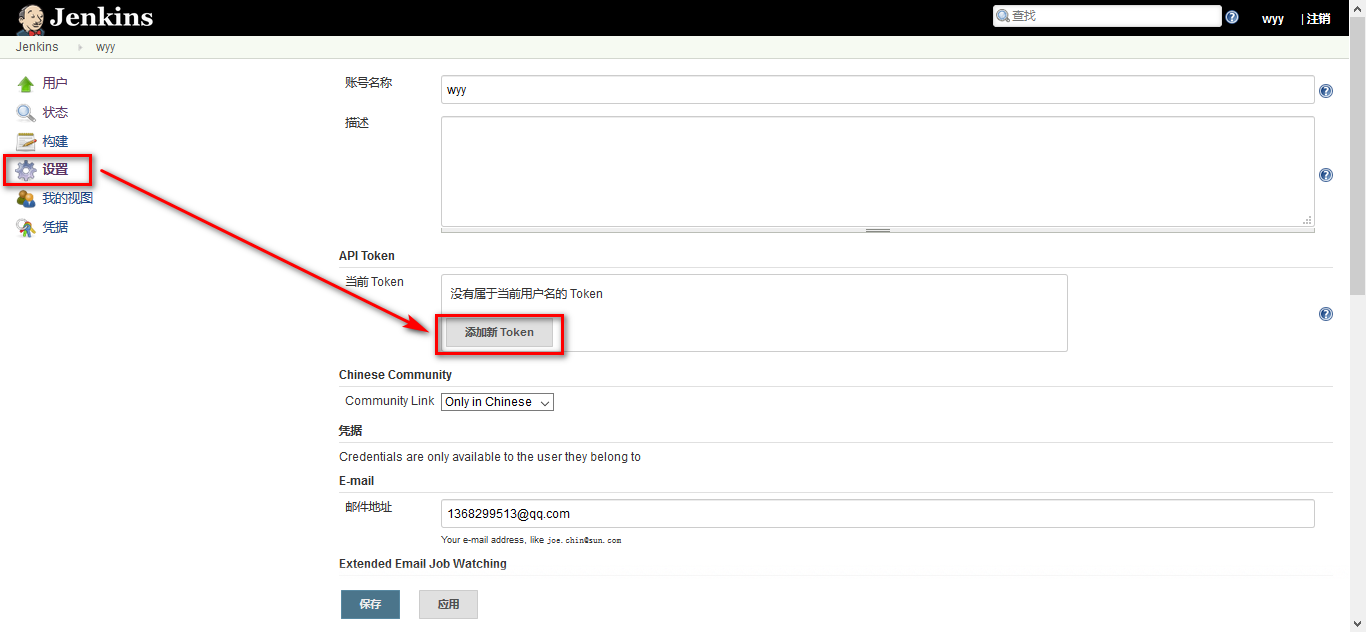Click the 'Your e-mail address' hint text
The image size is (1366, 632).
pyautogui.click(x=531, y=540)
